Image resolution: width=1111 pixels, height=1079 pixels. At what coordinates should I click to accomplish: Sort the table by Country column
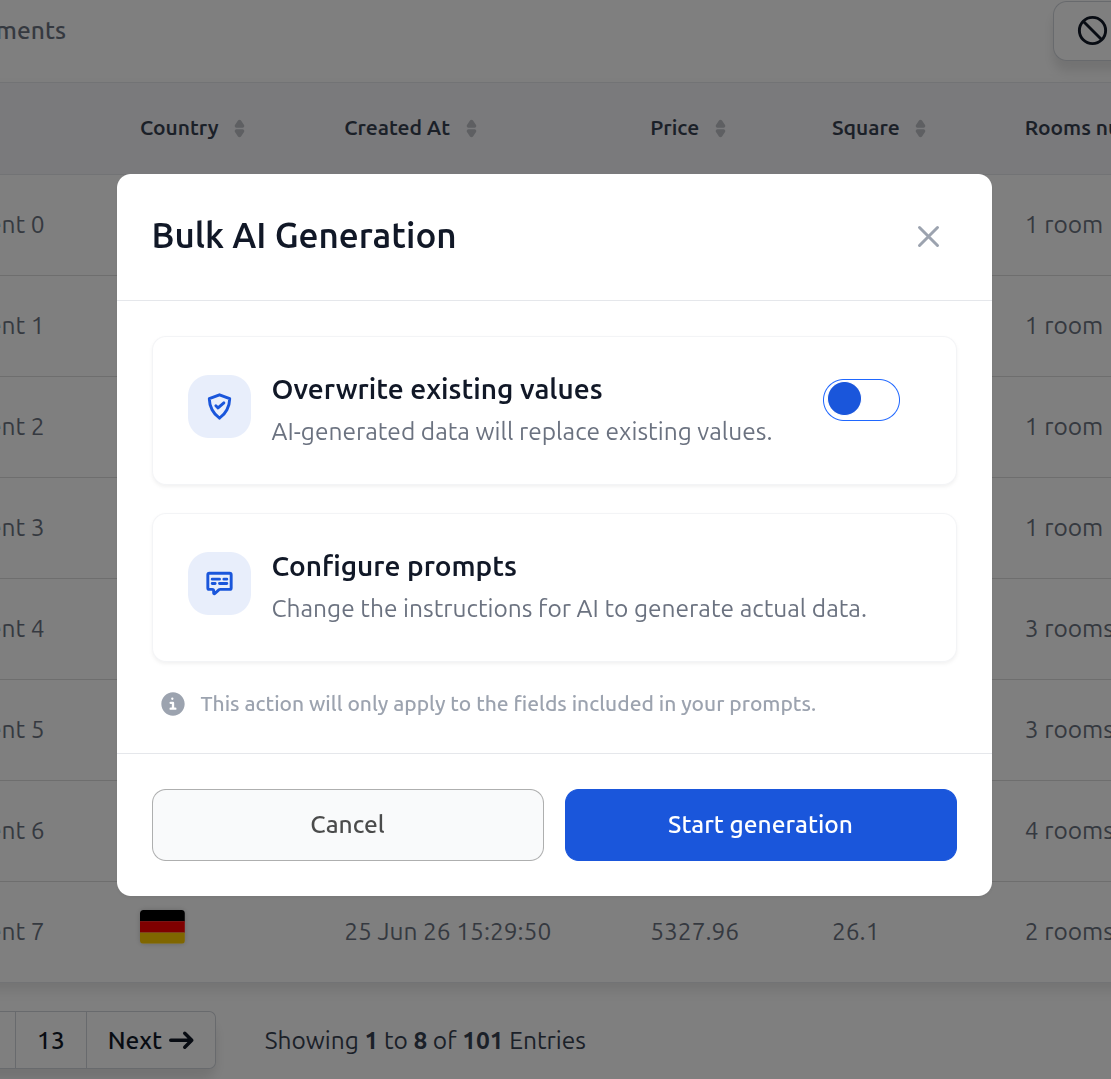coord(239,128)
